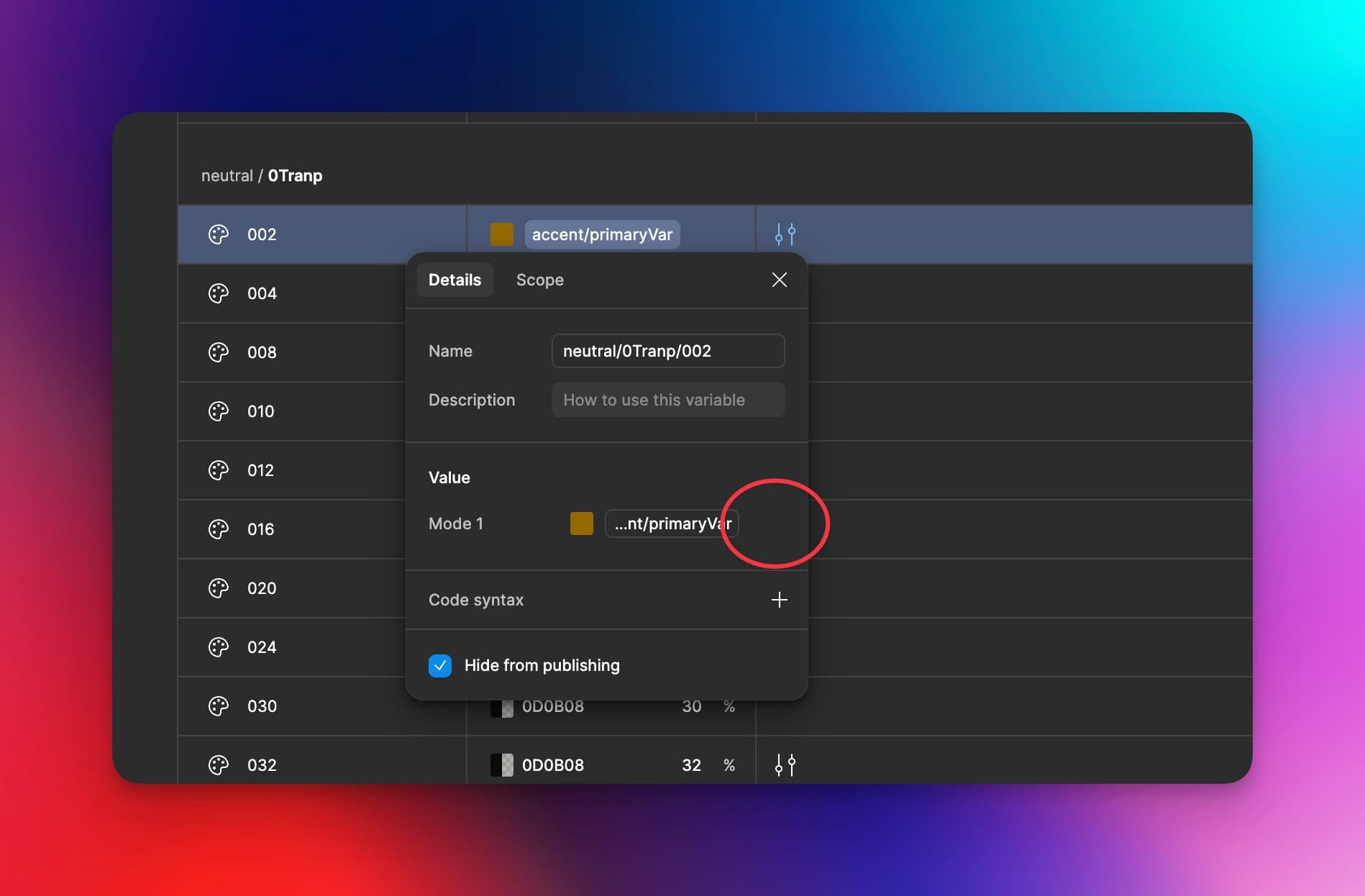Select variable name 024
Image resolution: width=1365 pixels, height=896 pixels.
click(262, 647)
